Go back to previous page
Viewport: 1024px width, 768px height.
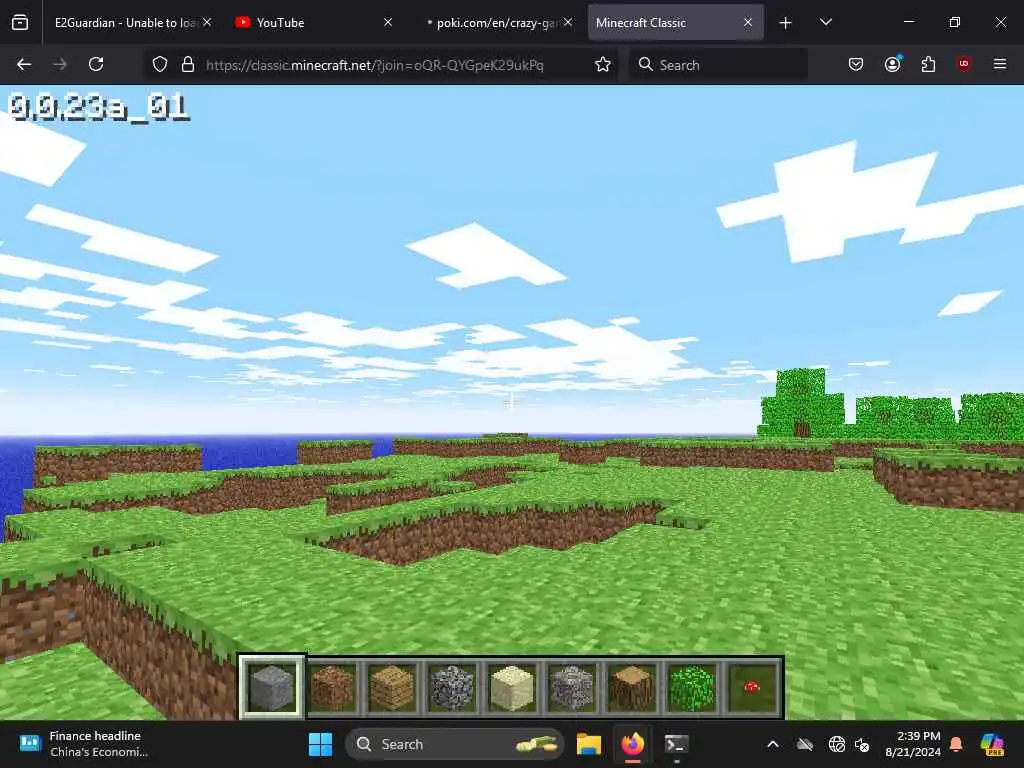(x=24, y=64)
